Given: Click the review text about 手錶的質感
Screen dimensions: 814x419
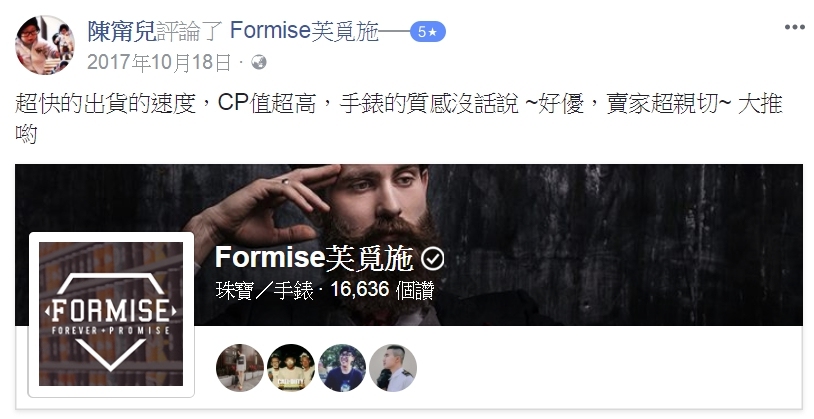Looking at the screenshot, I should coord(399,118).
